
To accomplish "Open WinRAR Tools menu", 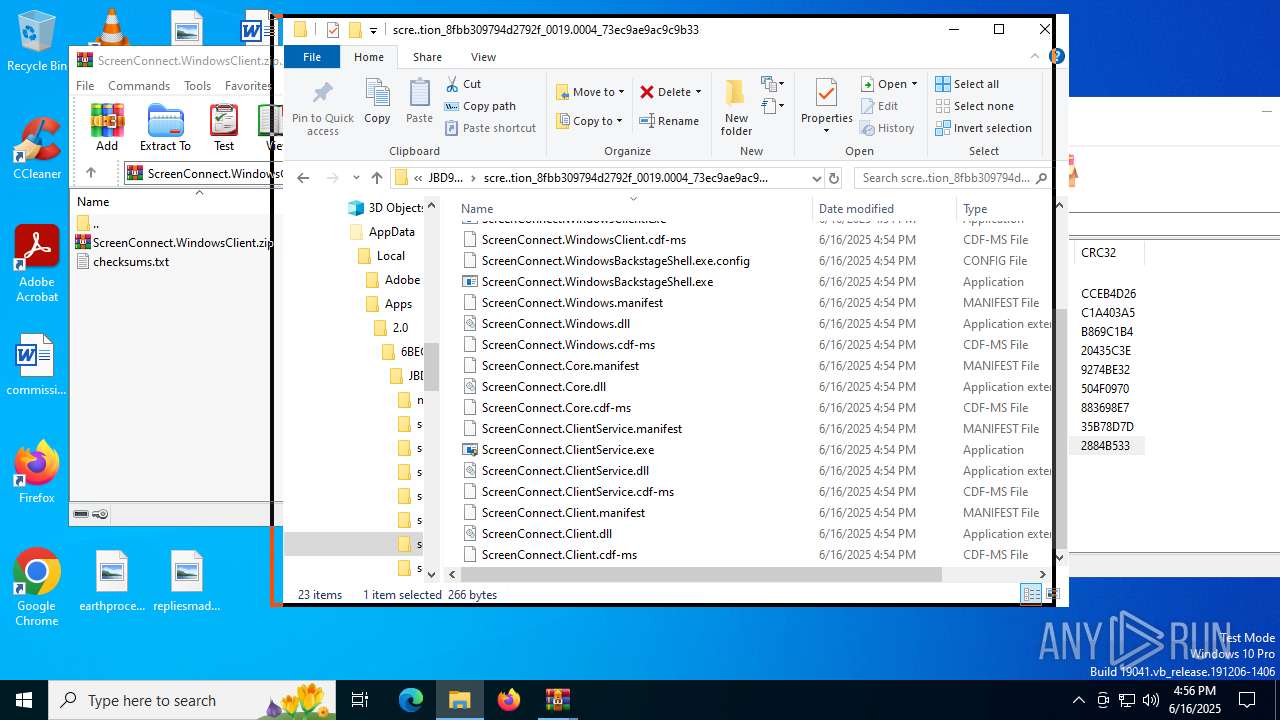I will tap(197, 86).
